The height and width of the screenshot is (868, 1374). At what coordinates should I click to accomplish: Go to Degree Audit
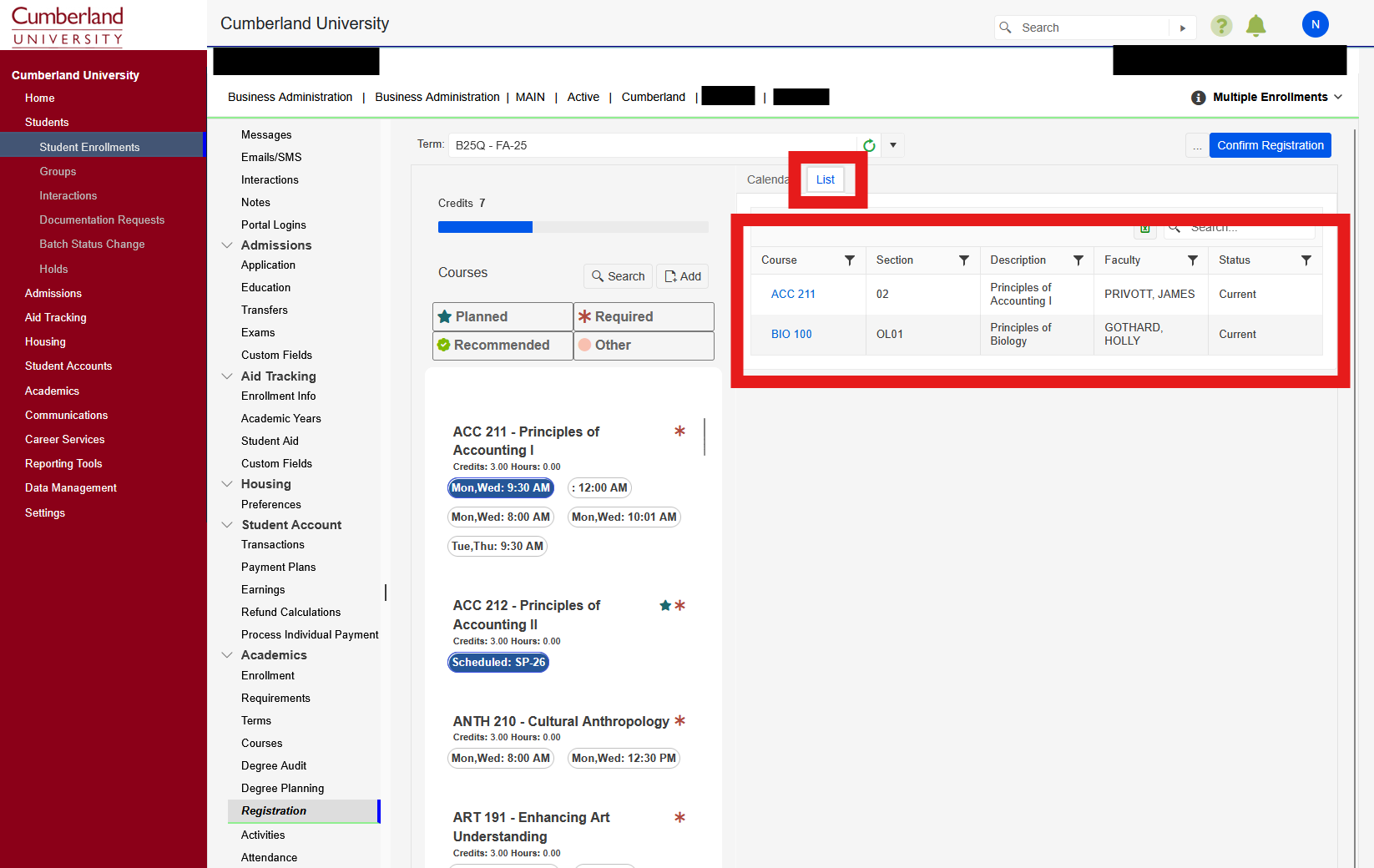tap(274, 766)
